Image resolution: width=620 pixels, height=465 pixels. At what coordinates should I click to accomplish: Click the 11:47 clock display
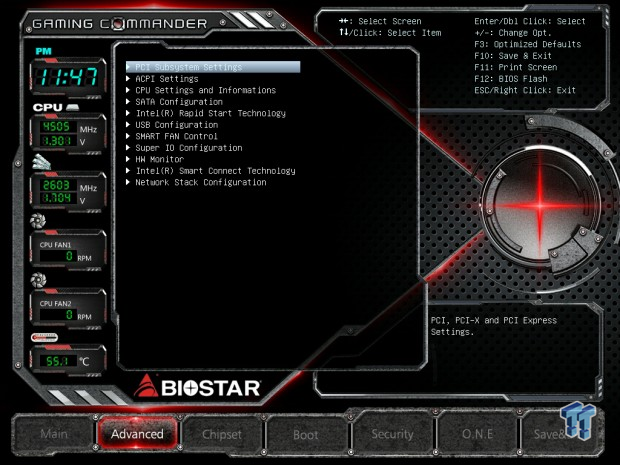point(68,77)
